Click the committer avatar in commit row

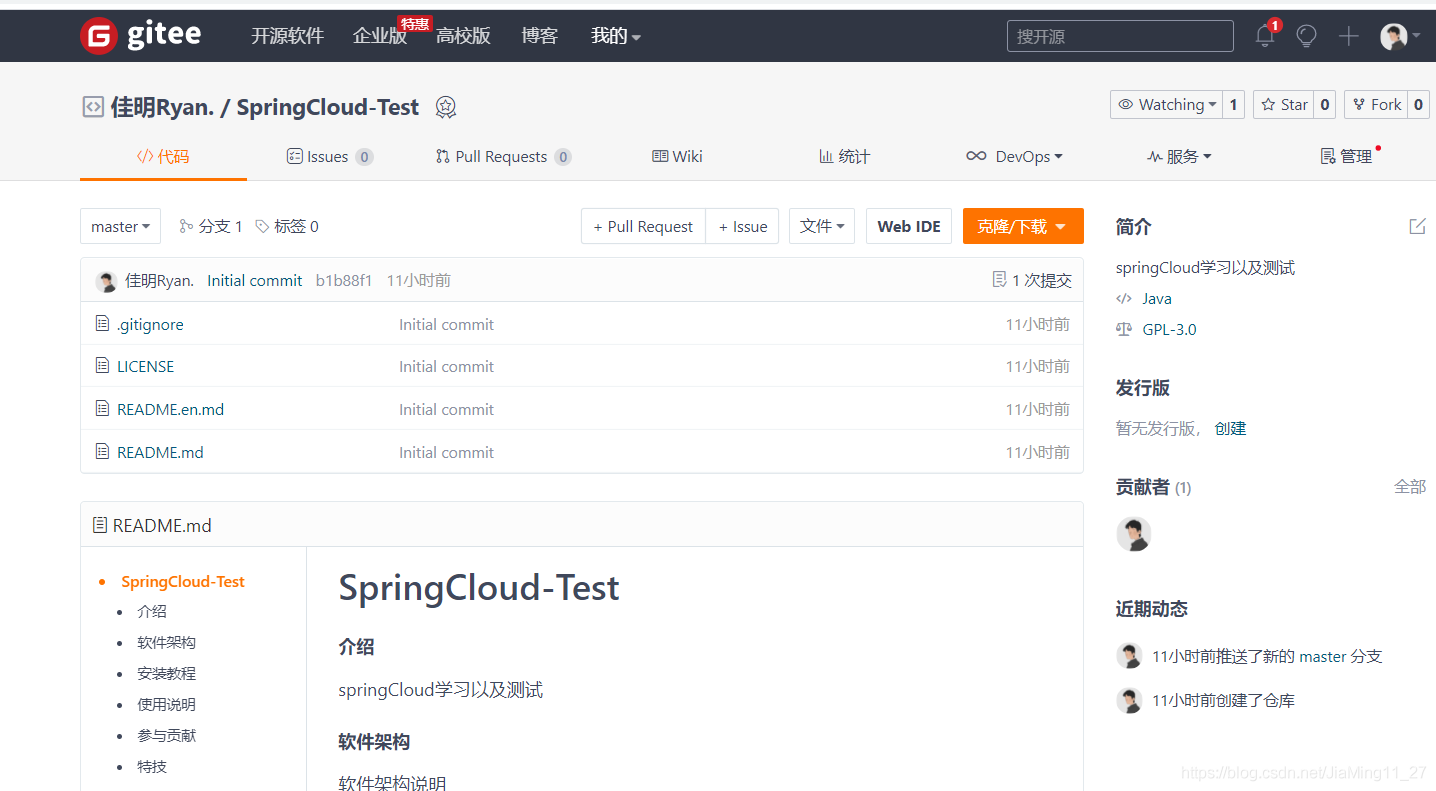(x=106, y=281)
